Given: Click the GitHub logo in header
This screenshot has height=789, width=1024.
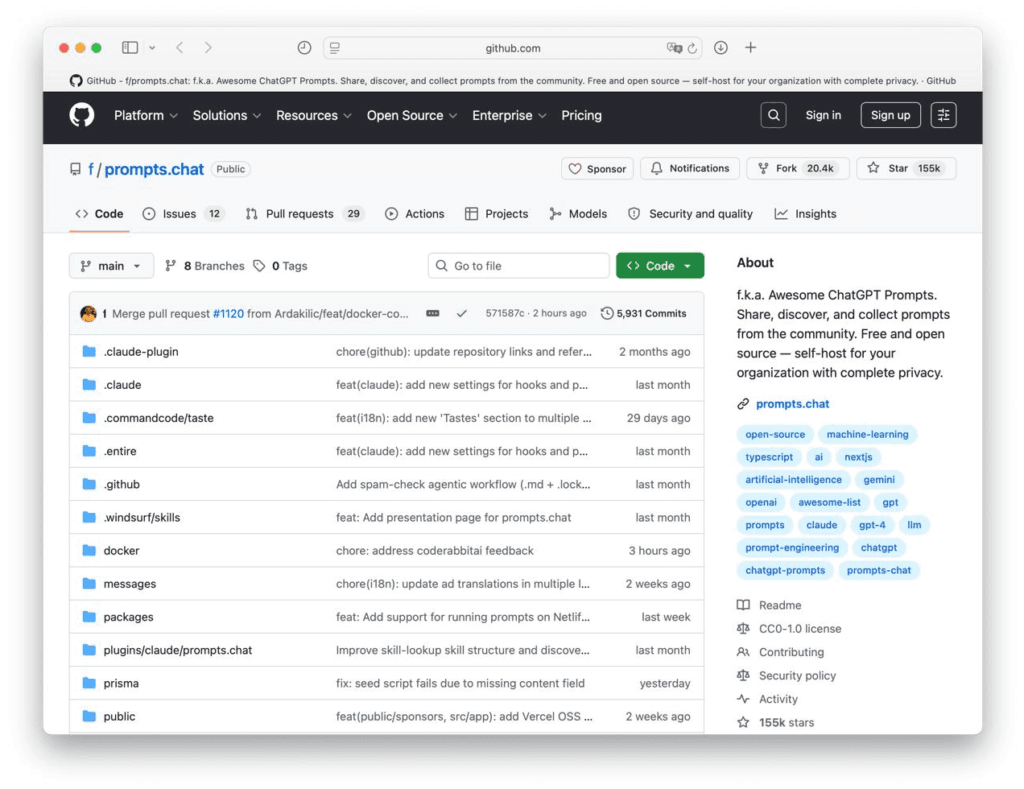Looking at the screenshot, I should (81, 115).
